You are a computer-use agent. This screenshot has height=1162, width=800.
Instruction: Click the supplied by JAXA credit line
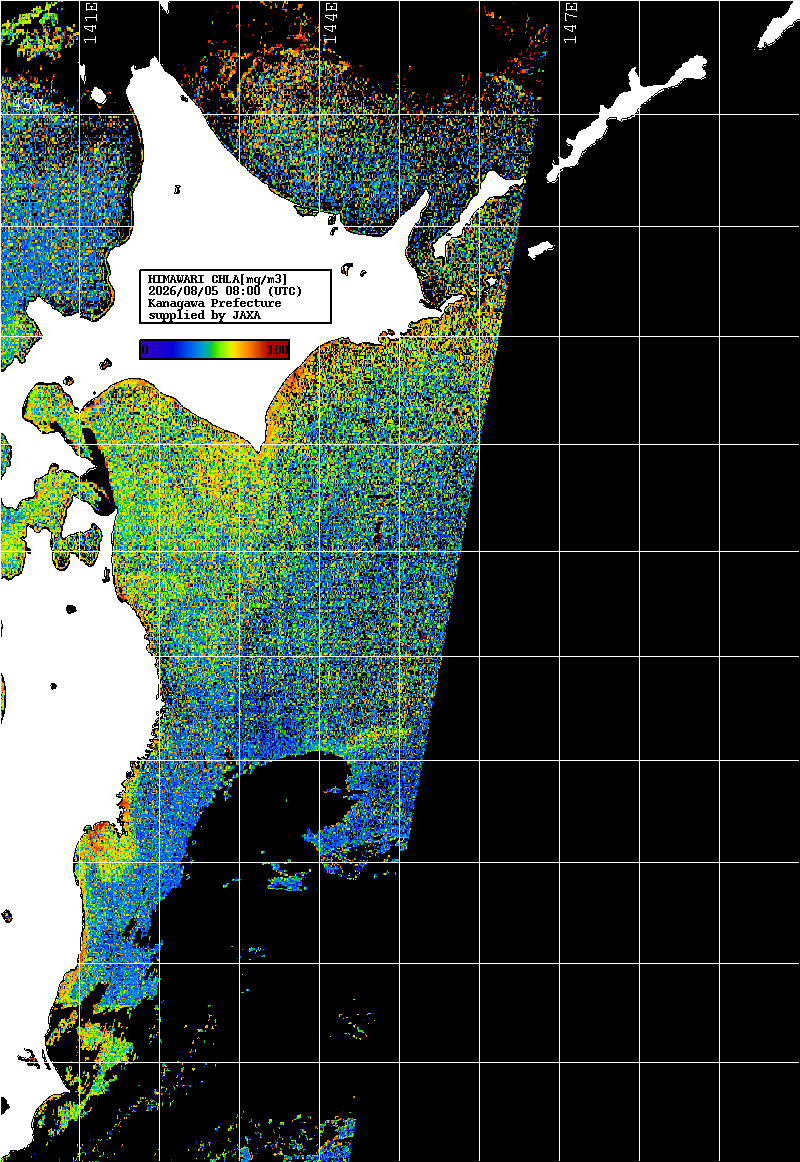204,316
